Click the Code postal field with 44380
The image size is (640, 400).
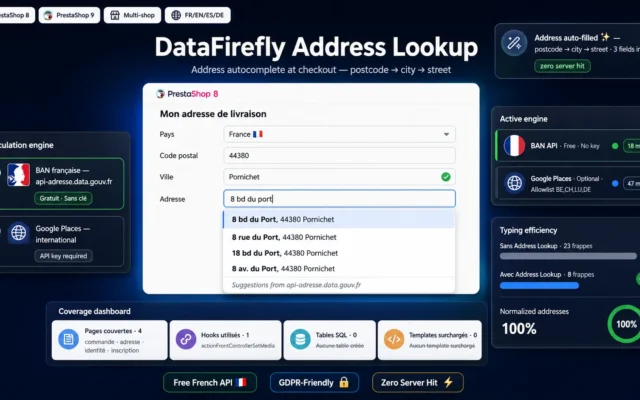339,156
